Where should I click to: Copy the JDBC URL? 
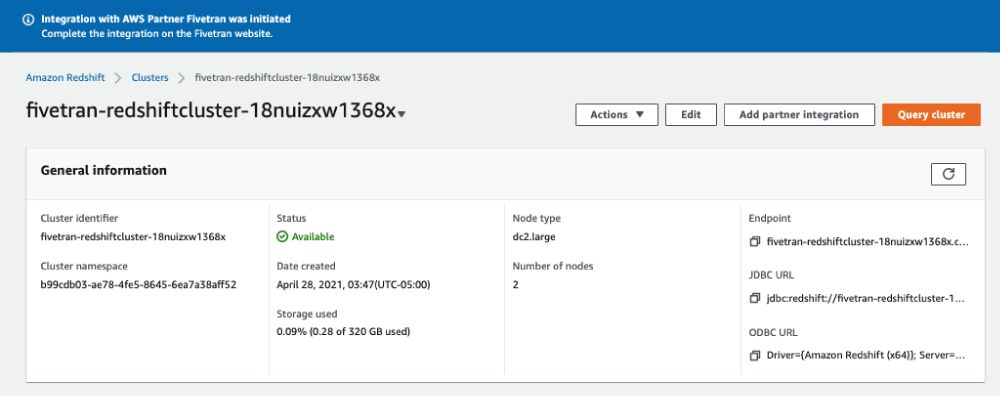(x=755, y=298)
